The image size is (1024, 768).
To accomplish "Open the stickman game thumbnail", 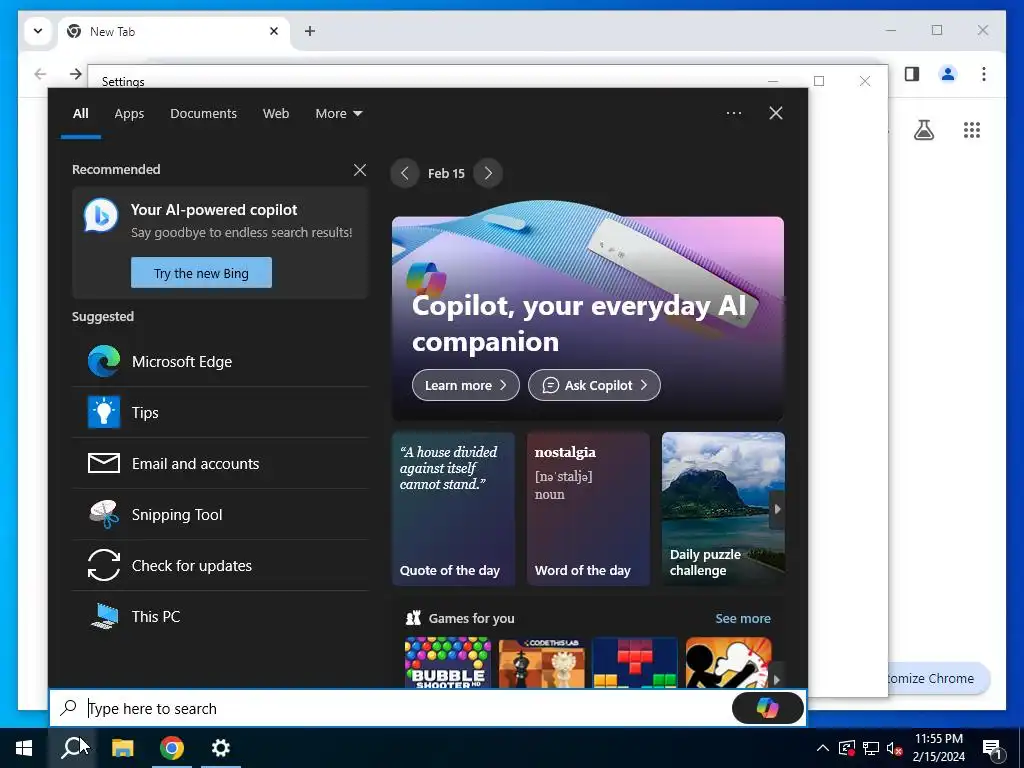I will point(729,662).
